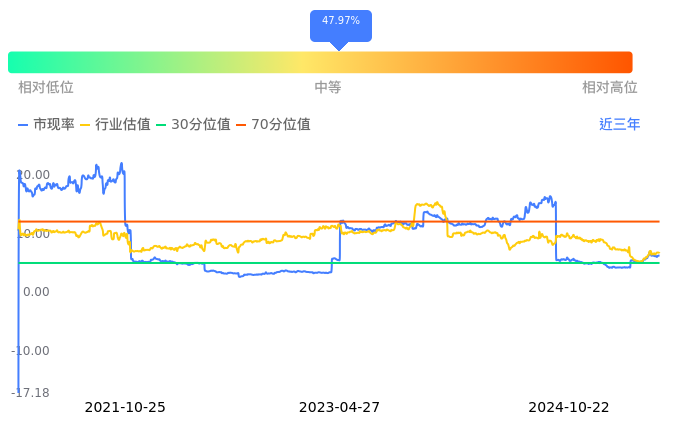Select the 2021-10-25 date axis label

125,408
